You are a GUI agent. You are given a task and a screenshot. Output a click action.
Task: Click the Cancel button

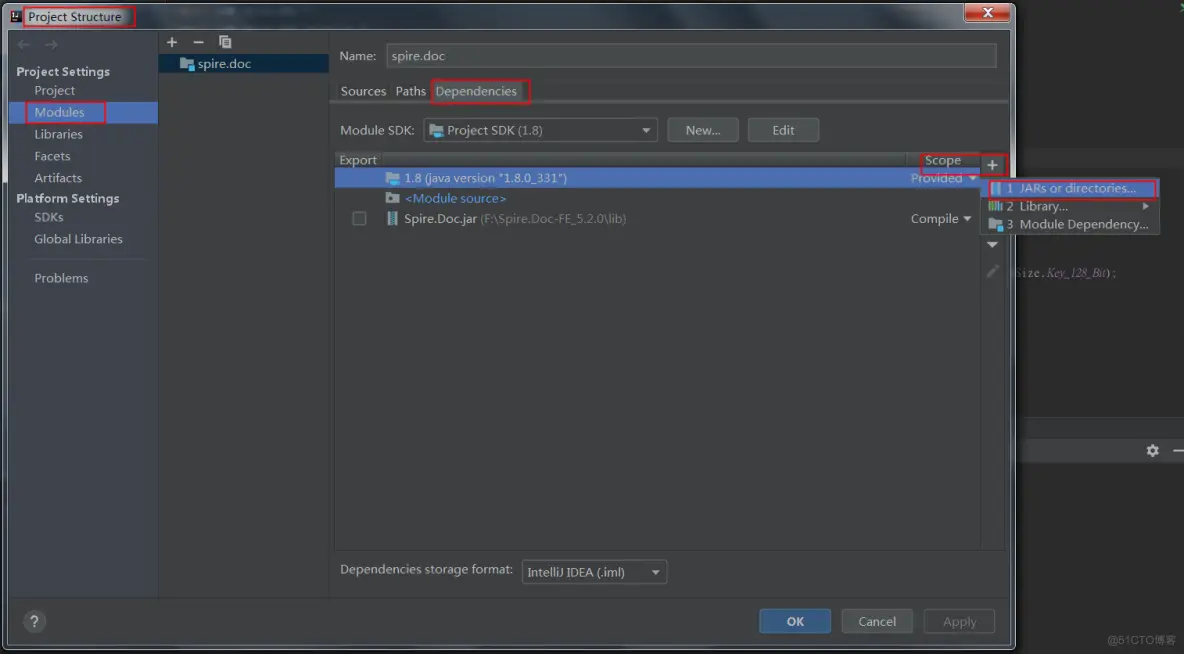(x=877, y=622)
